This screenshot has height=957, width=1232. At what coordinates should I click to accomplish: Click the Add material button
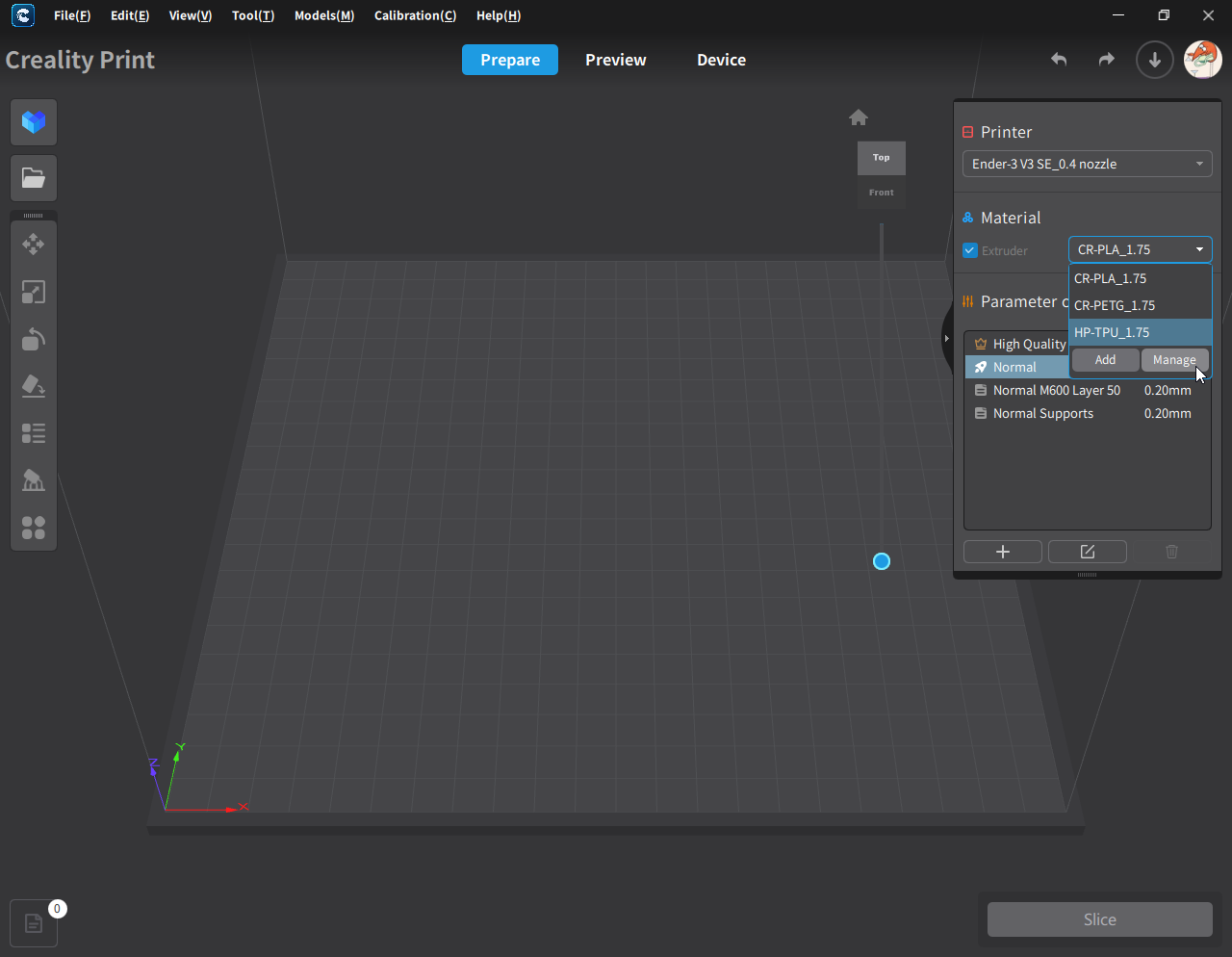1105,360
